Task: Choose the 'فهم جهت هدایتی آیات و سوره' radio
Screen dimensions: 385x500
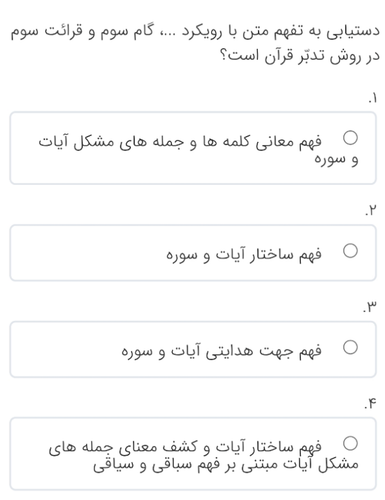Action: pyautogui.click(x=350, y=347)
